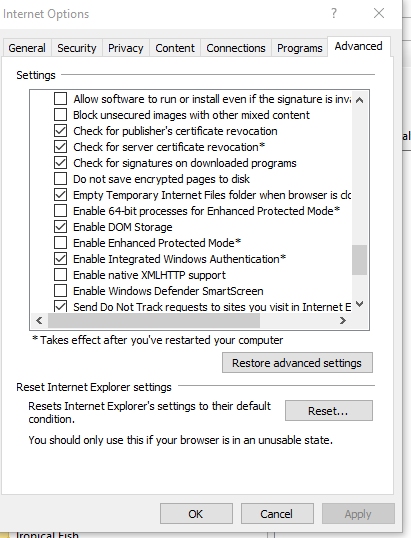Click the Reset... button
The height and width of the screenshot is (538, 411).
point(329,411)
